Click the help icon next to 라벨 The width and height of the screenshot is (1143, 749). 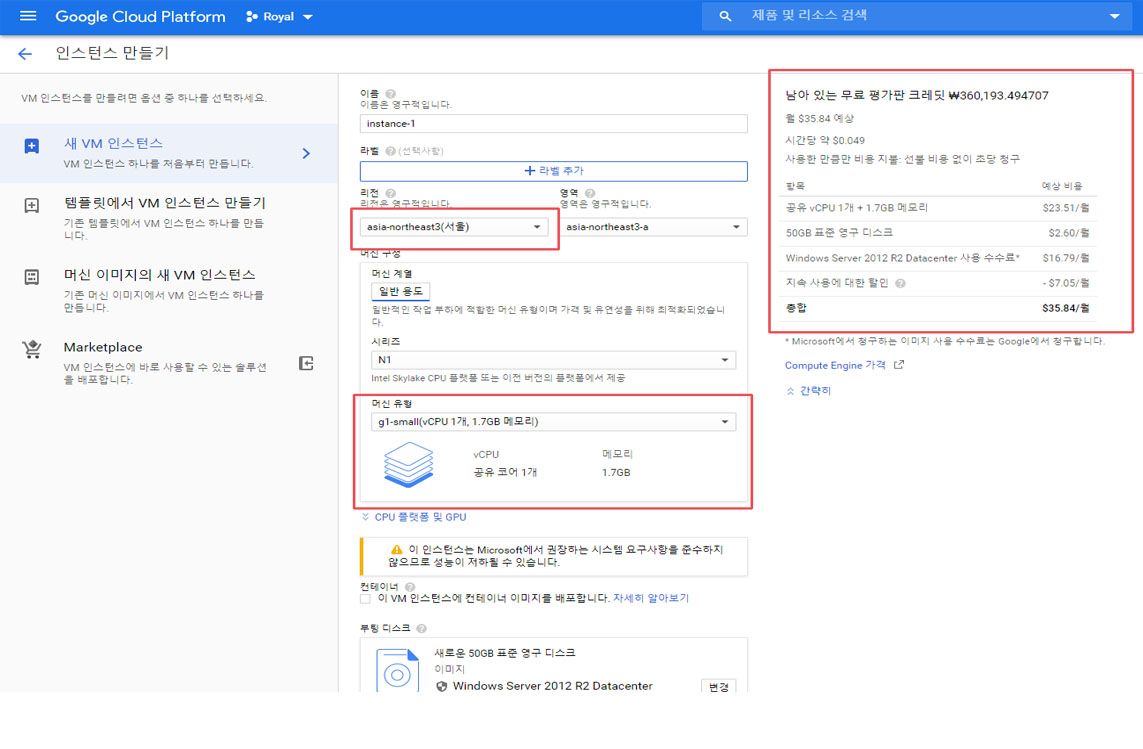391,151
